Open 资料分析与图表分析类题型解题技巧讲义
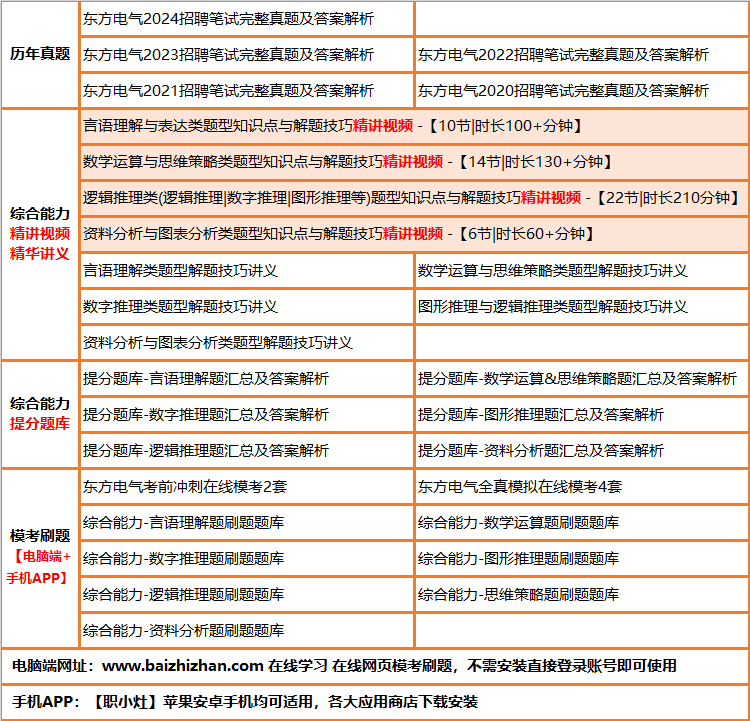This screenshot has width=750, height=721. coord(218,343)
